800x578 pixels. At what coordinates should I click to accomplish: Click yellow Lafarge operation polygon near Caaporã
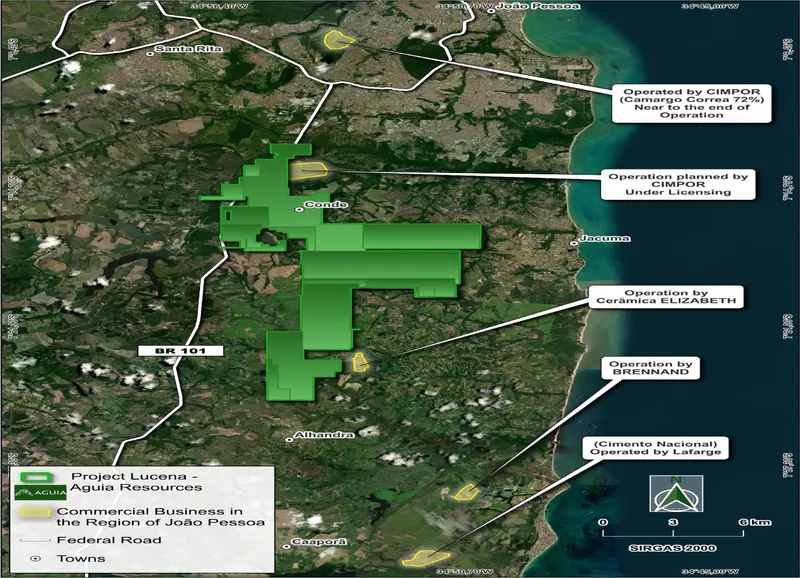tap(425, 558)
